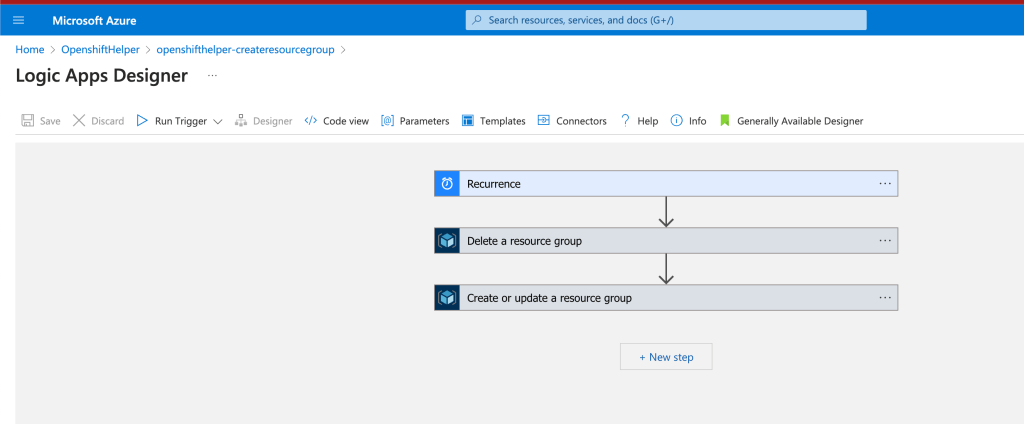
Task: Open Parameters panel
Action: (x=424, y=121)
